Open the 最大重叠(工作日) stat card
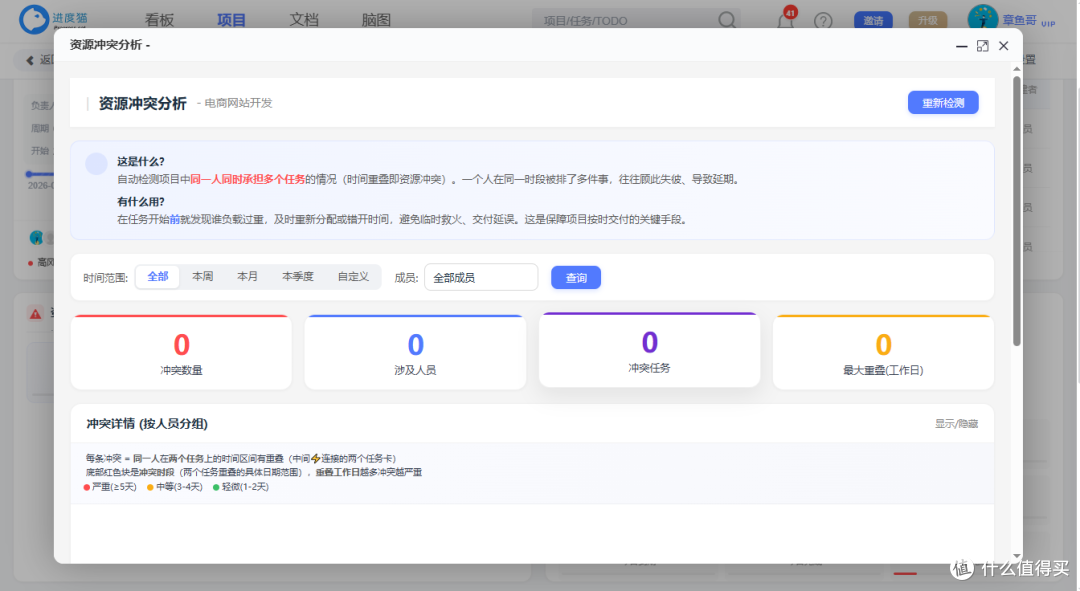The width and height of the screenshot is (1080, 591). (883, 353)
